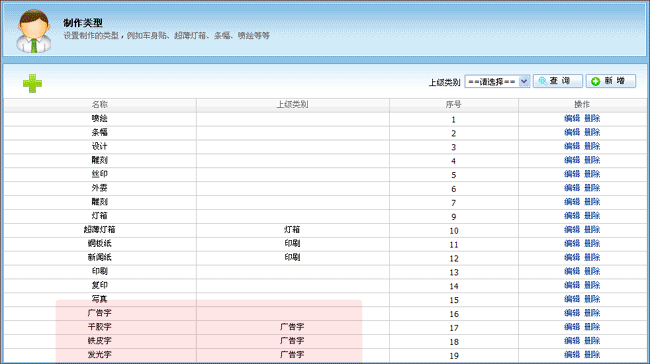Click 编辑 link for row 超薄灯箱
The image size is (650, 364).
coord(572,230)
